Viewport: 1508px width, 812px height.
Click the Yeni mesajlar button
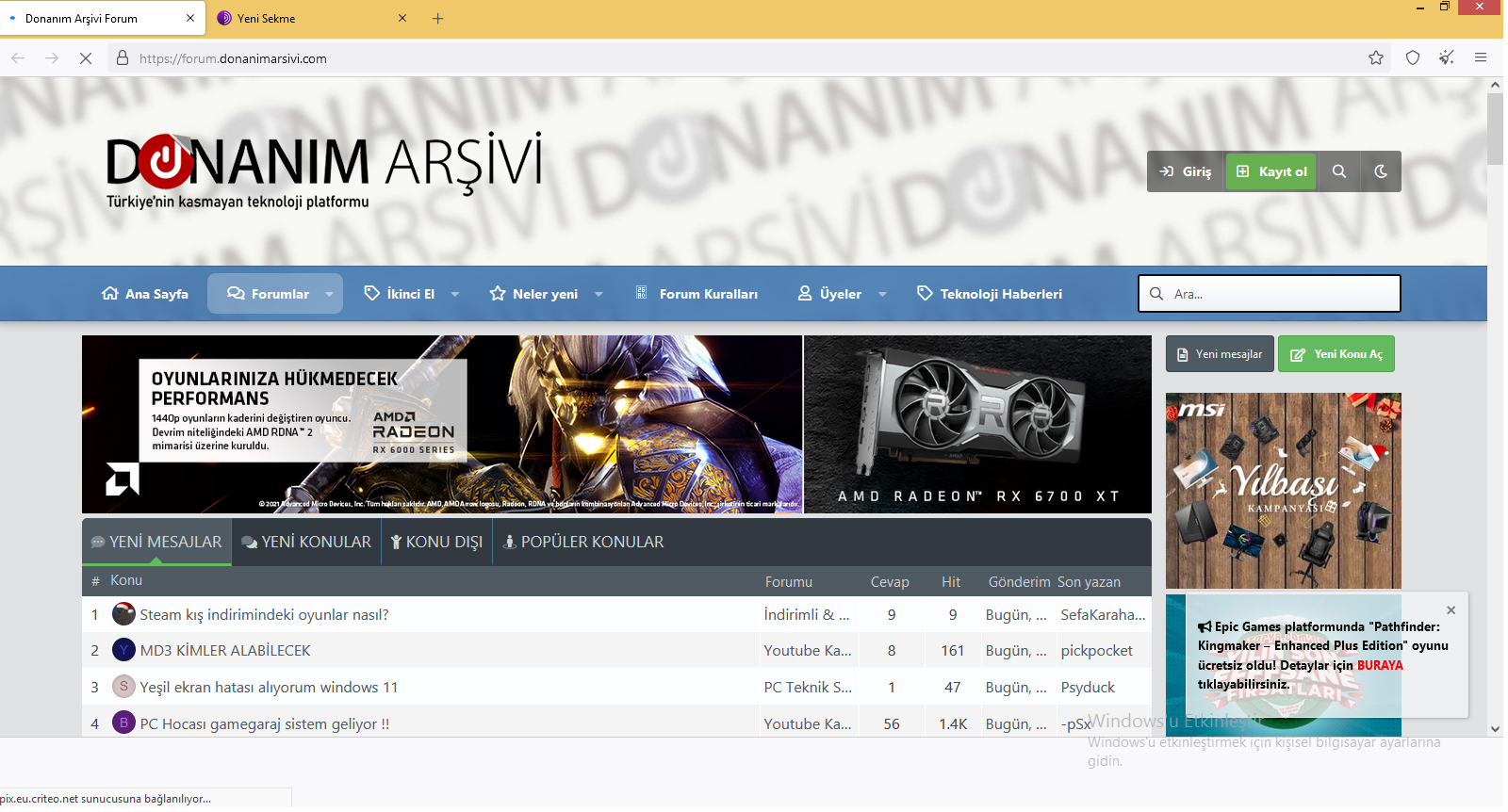pos(1220,354)
